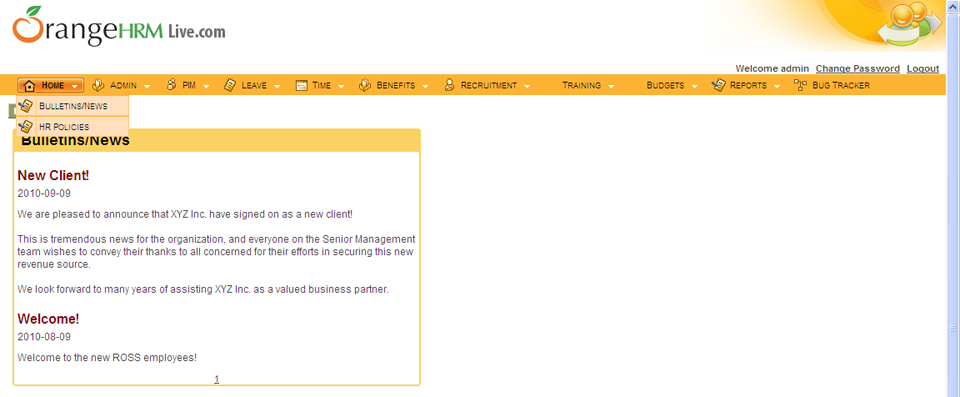Expand the Time dropdown arrow
960x397 pixels.
click(x=341, y=86)
